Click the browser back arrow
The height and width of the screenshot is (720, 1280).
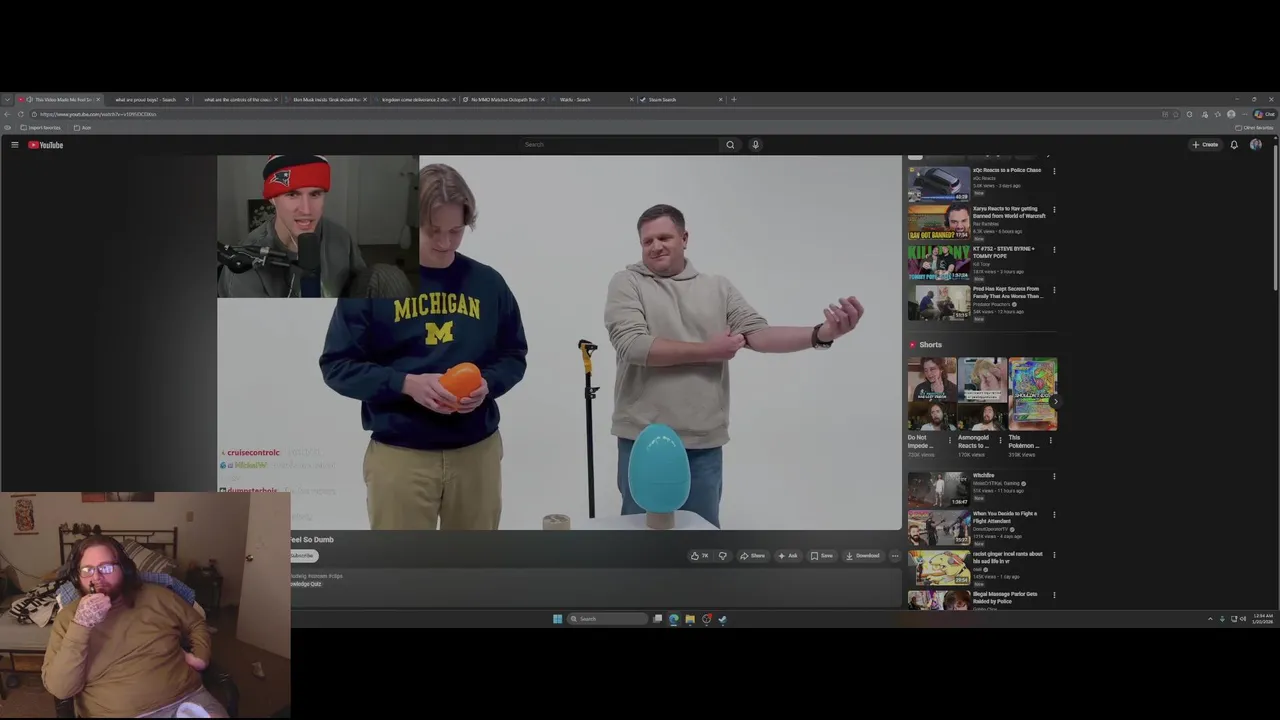[8, 114]
